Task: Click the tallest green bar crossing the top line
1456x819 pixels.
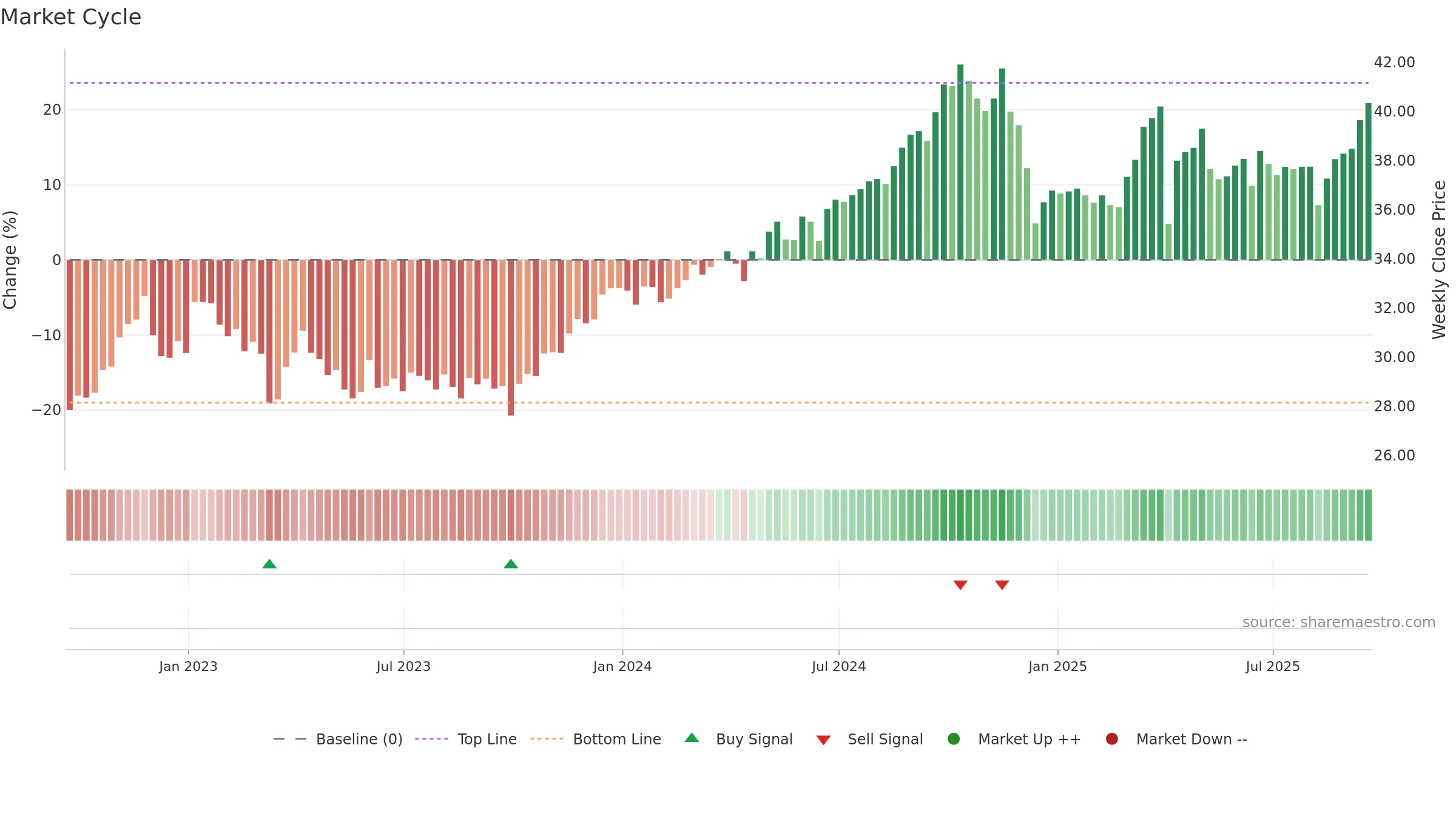Action: coord(960,162)
